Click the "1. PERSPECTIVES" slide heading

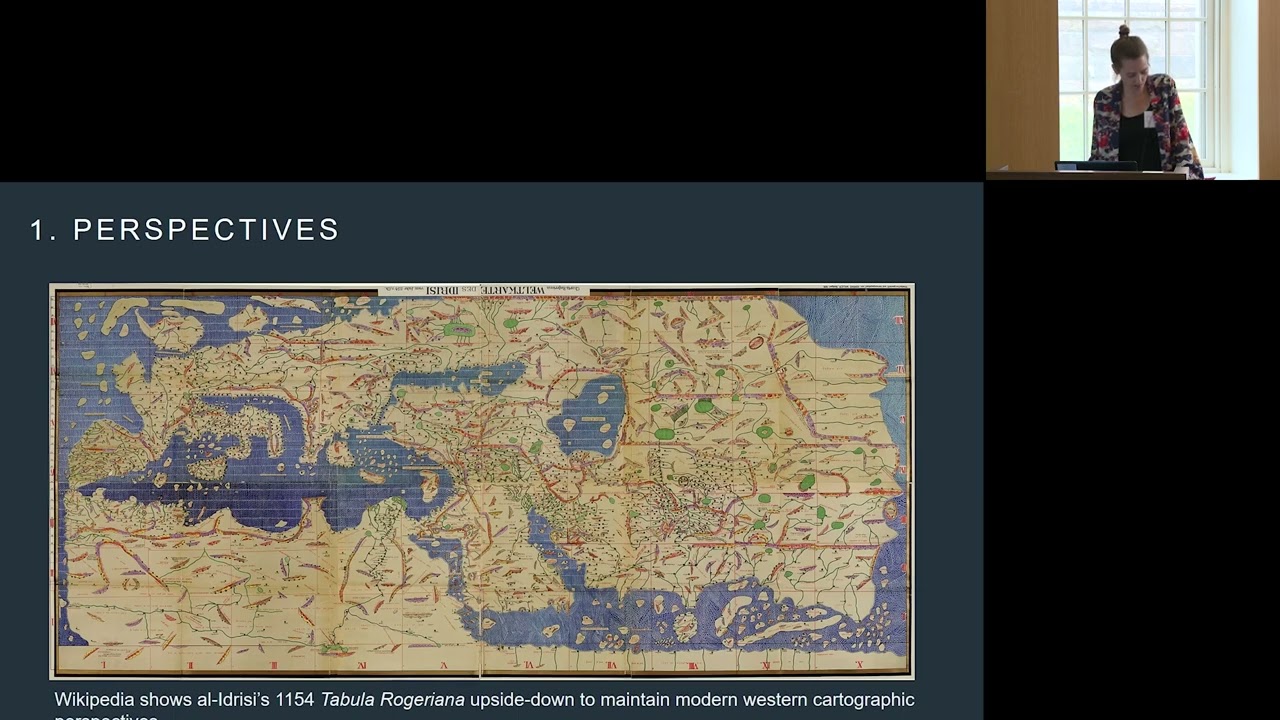(185, 230)
